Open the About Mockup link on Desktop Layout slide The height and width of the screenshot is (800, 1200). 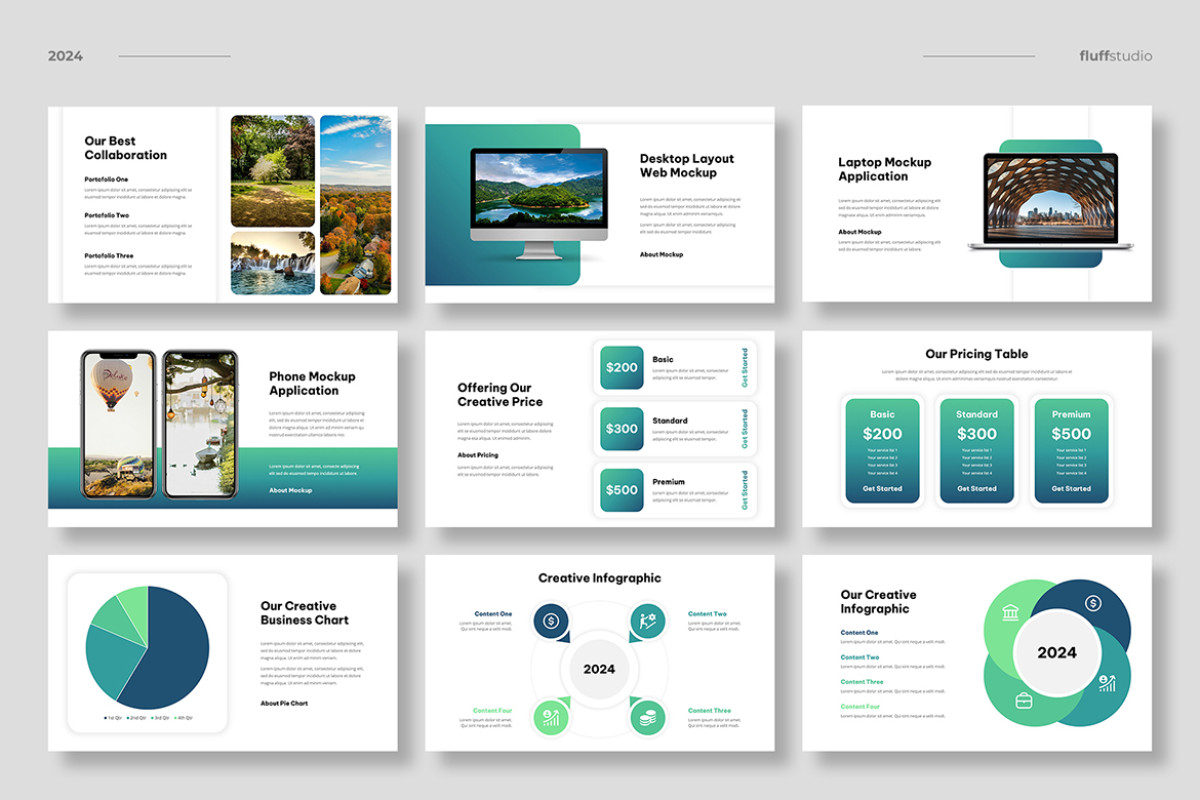click(662, 254)
